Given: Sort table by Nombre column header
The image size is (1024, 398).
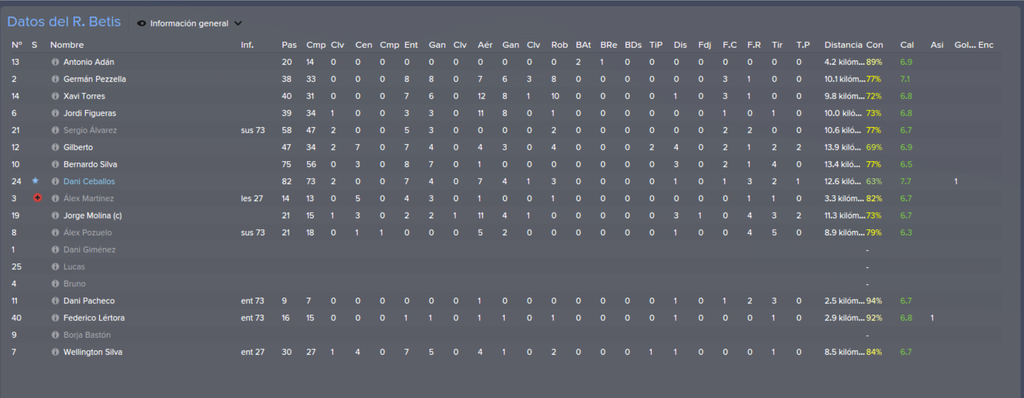Looking at the screenshot, I should coord(67,45).
